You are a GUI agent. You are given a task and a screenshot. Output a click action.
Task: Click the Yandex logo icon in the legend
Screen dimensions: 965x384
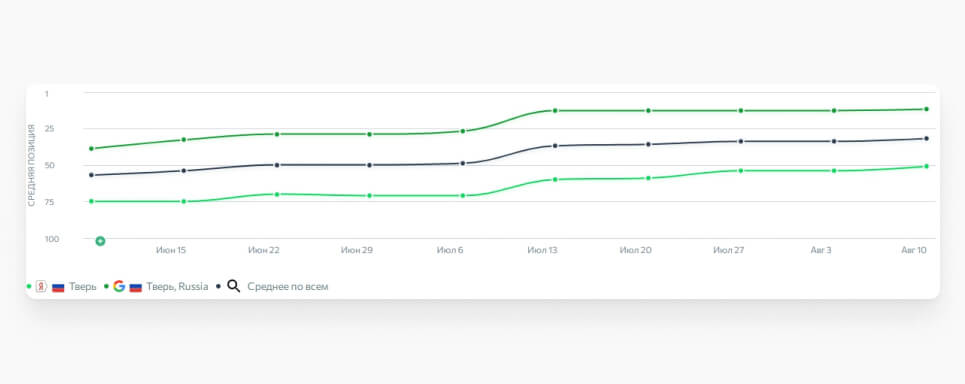(41, 287)
